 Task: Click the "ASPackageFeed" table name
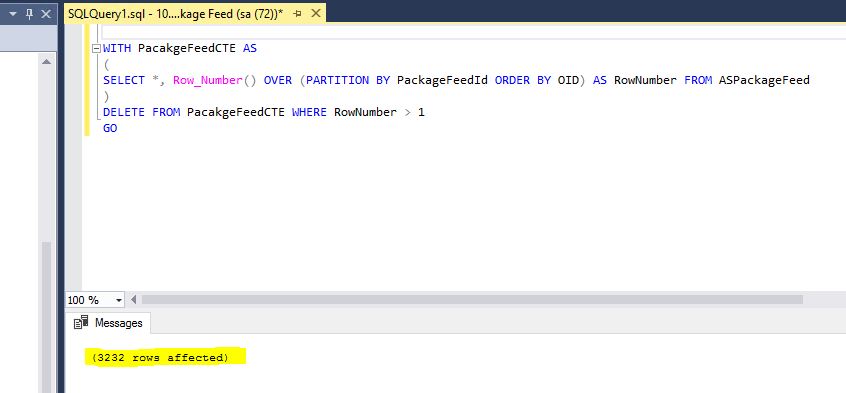point(764,80)
